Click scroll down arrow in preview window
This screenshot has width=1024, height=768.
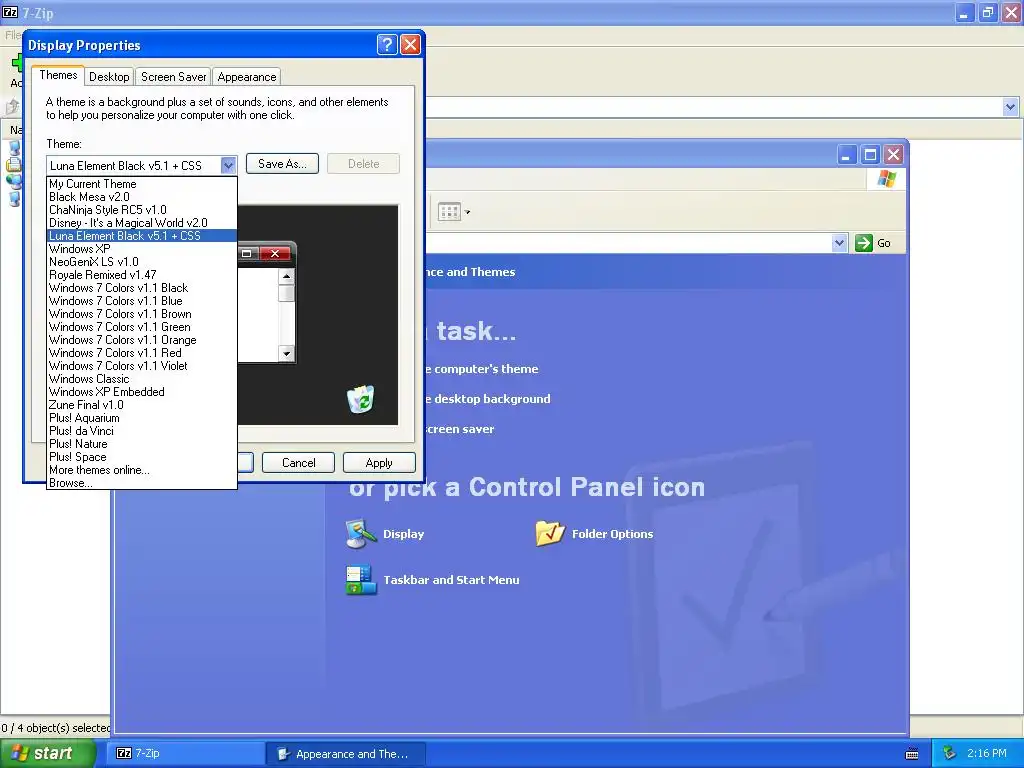(286, 353)
